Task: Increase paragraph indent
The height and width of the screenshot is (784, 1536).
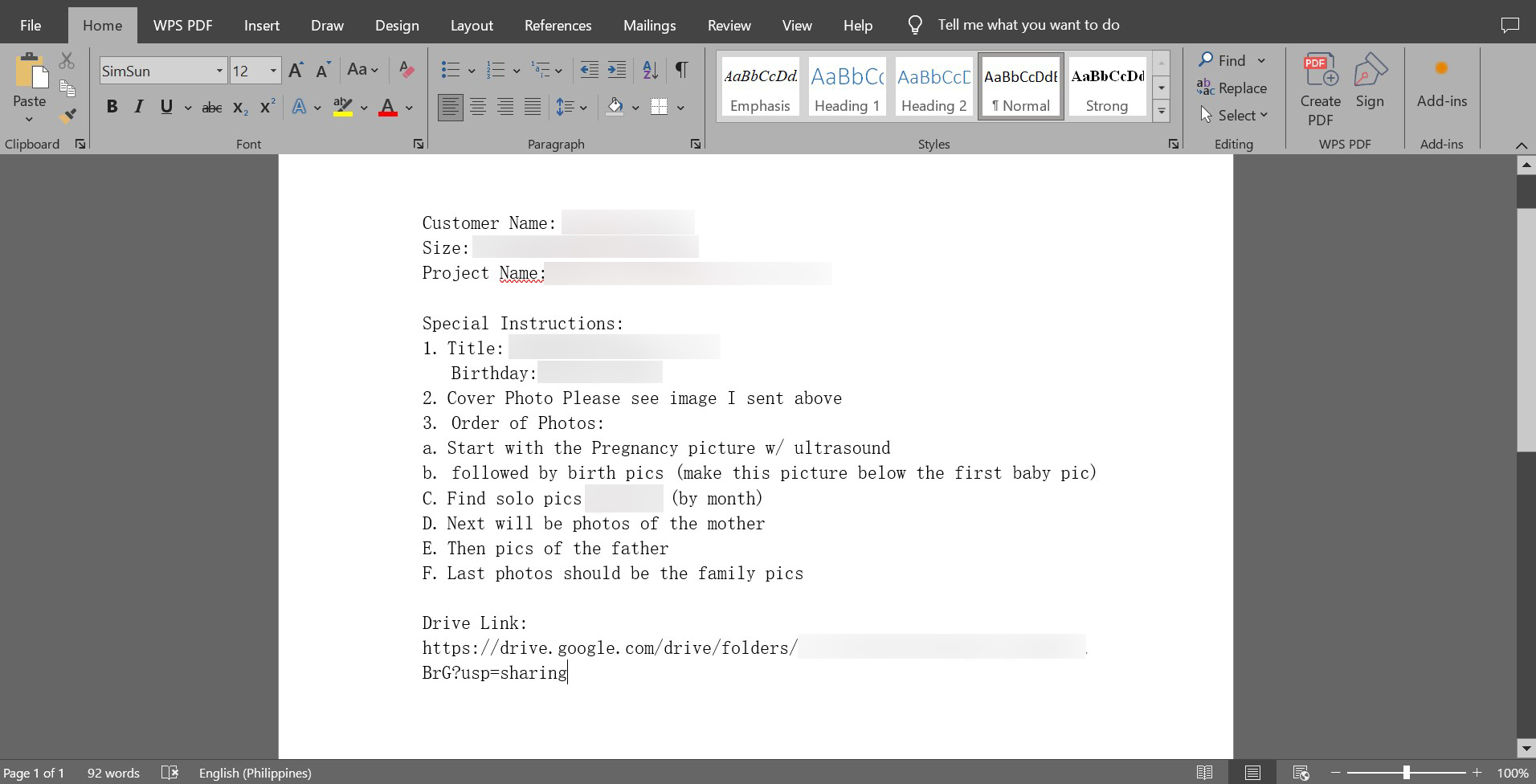Action: 617,71
